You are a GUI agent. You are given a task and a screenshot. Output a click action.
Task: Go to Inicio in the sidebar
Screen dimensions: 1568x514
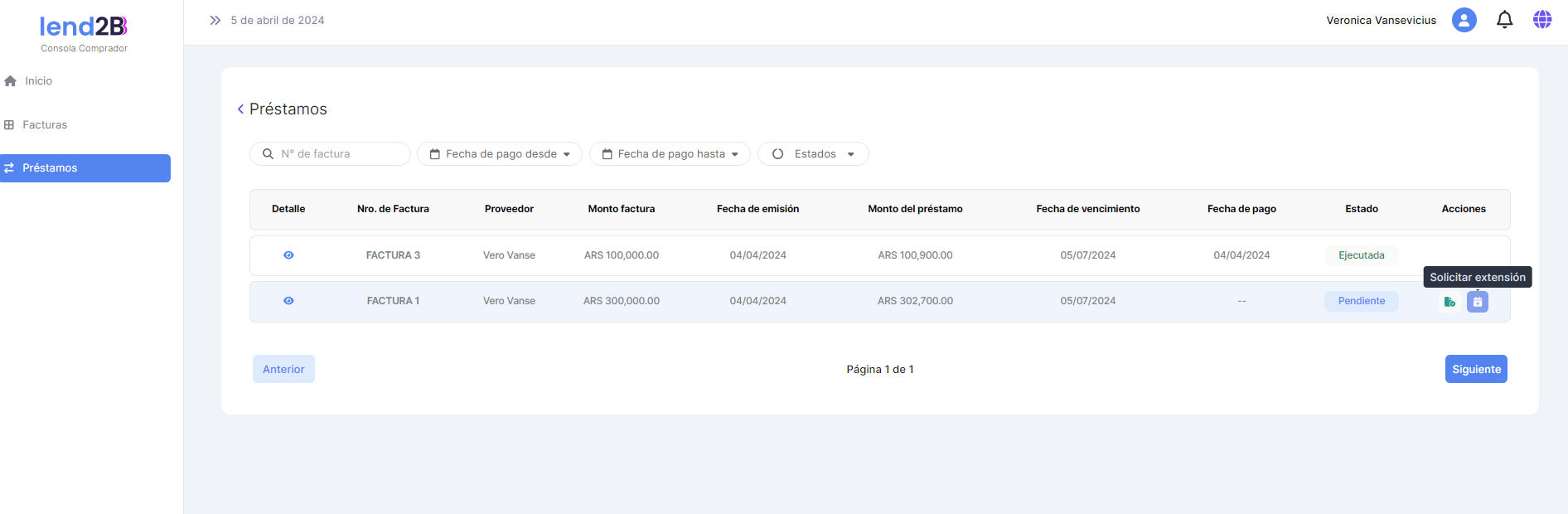[37, 81]
